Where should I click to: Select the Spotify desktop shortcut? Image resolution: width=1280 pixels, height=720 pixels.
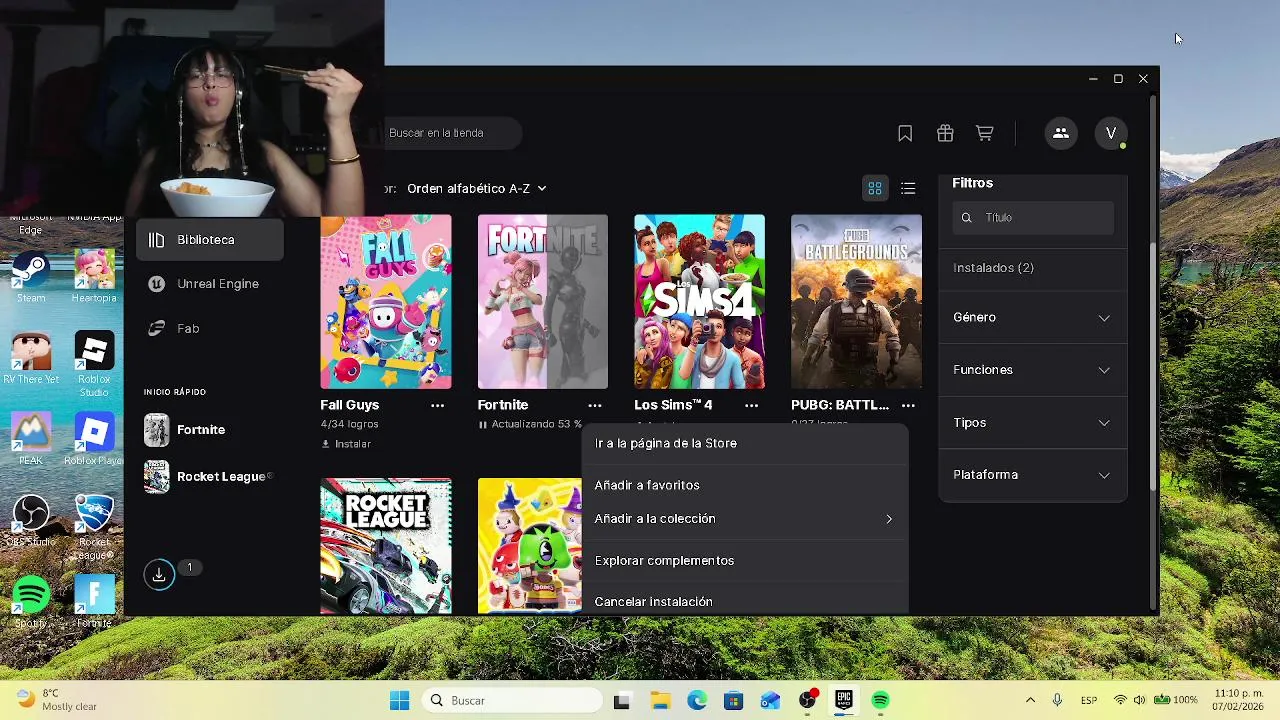point(31,602)
